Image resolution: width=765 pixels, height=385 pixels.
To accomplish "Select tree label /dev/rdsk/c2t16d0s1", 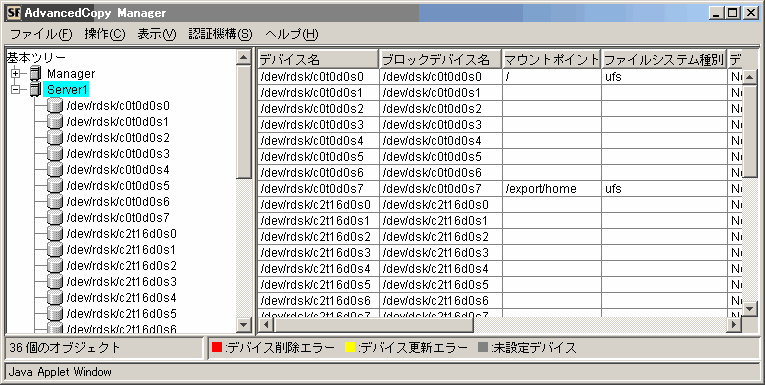I will pos(121,250).
